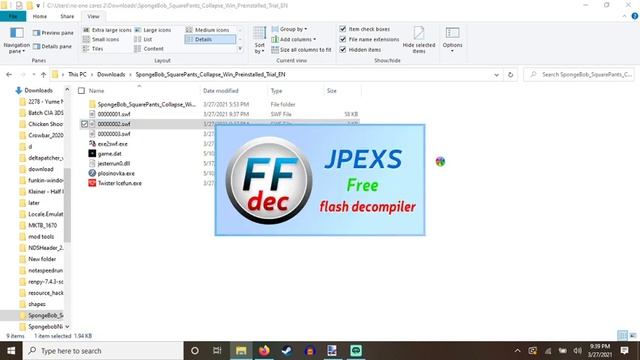The width and height of the screenshot is (640, 360).
Task: Select the game.dat file icon
Action: pos(92,153)
